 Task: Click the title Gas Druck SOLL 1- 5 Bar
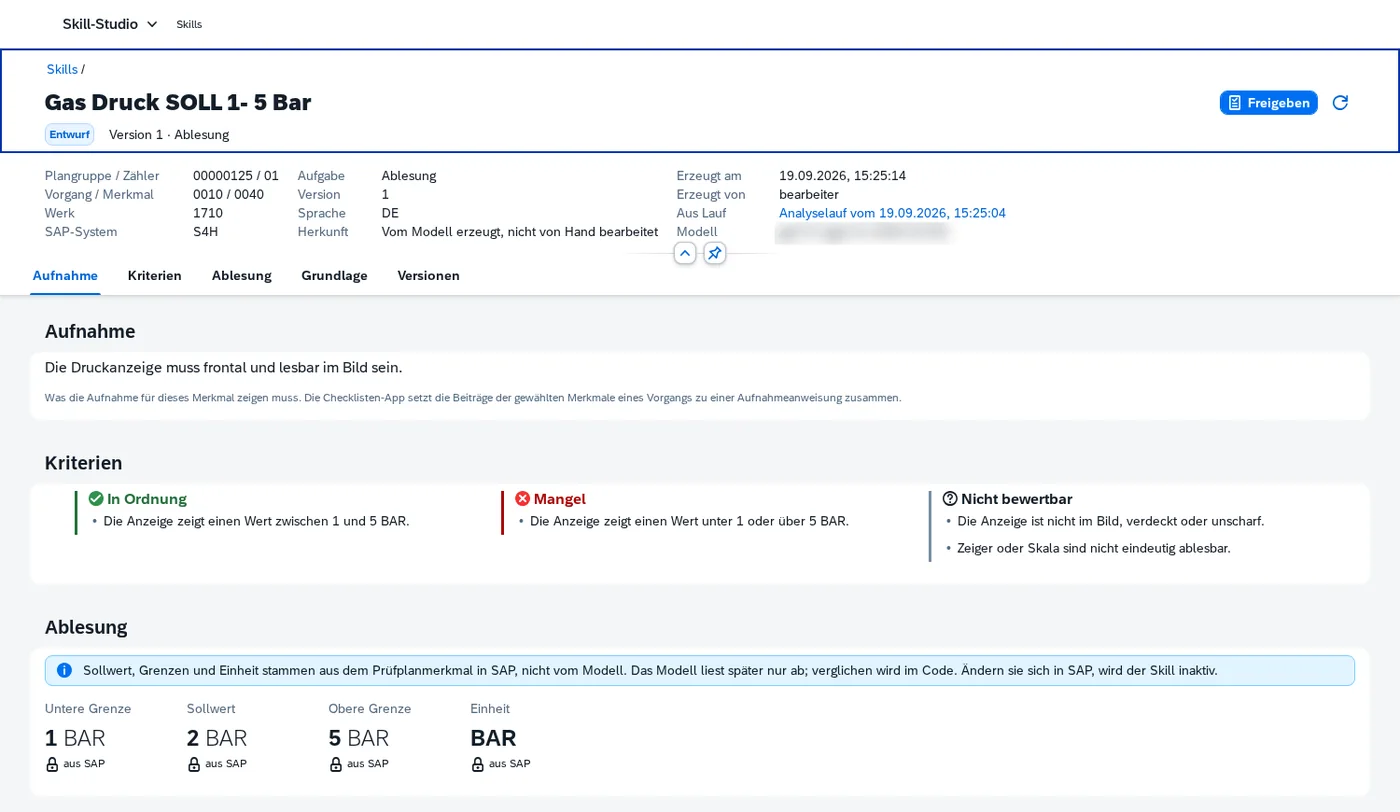(178, 102)
